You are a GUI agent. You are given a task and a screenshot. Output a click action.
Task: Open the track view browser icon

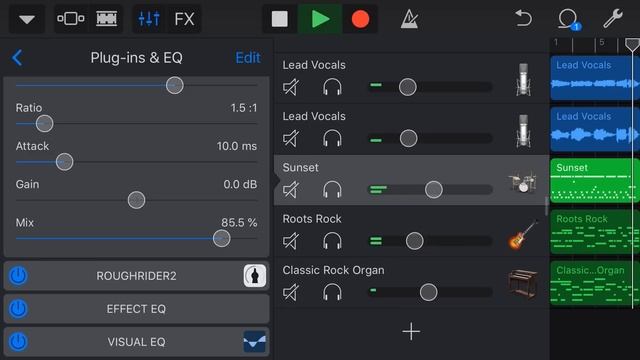71,19
